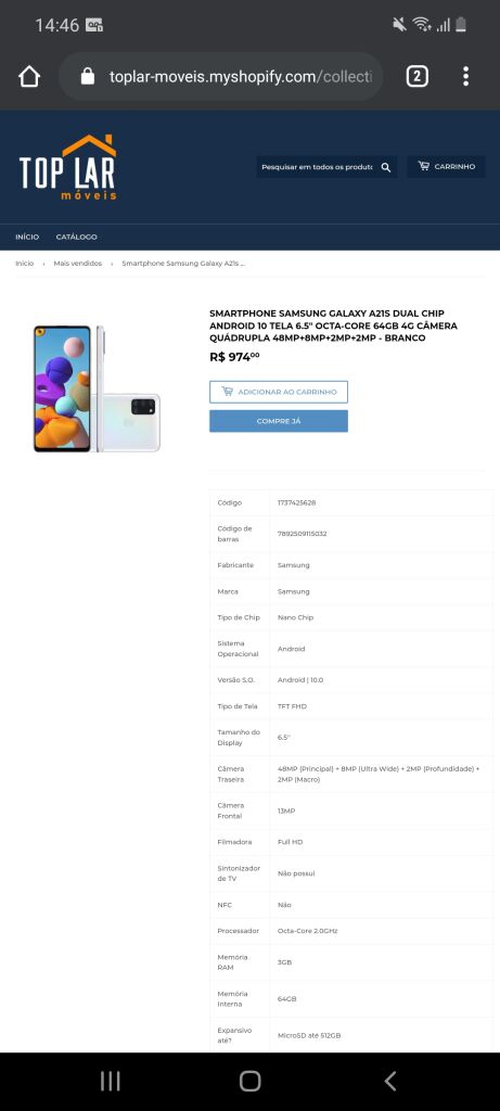This screenshot has height=1111, width=500.
Task: Open the Carrinho cart button
Action: (446, 167)
